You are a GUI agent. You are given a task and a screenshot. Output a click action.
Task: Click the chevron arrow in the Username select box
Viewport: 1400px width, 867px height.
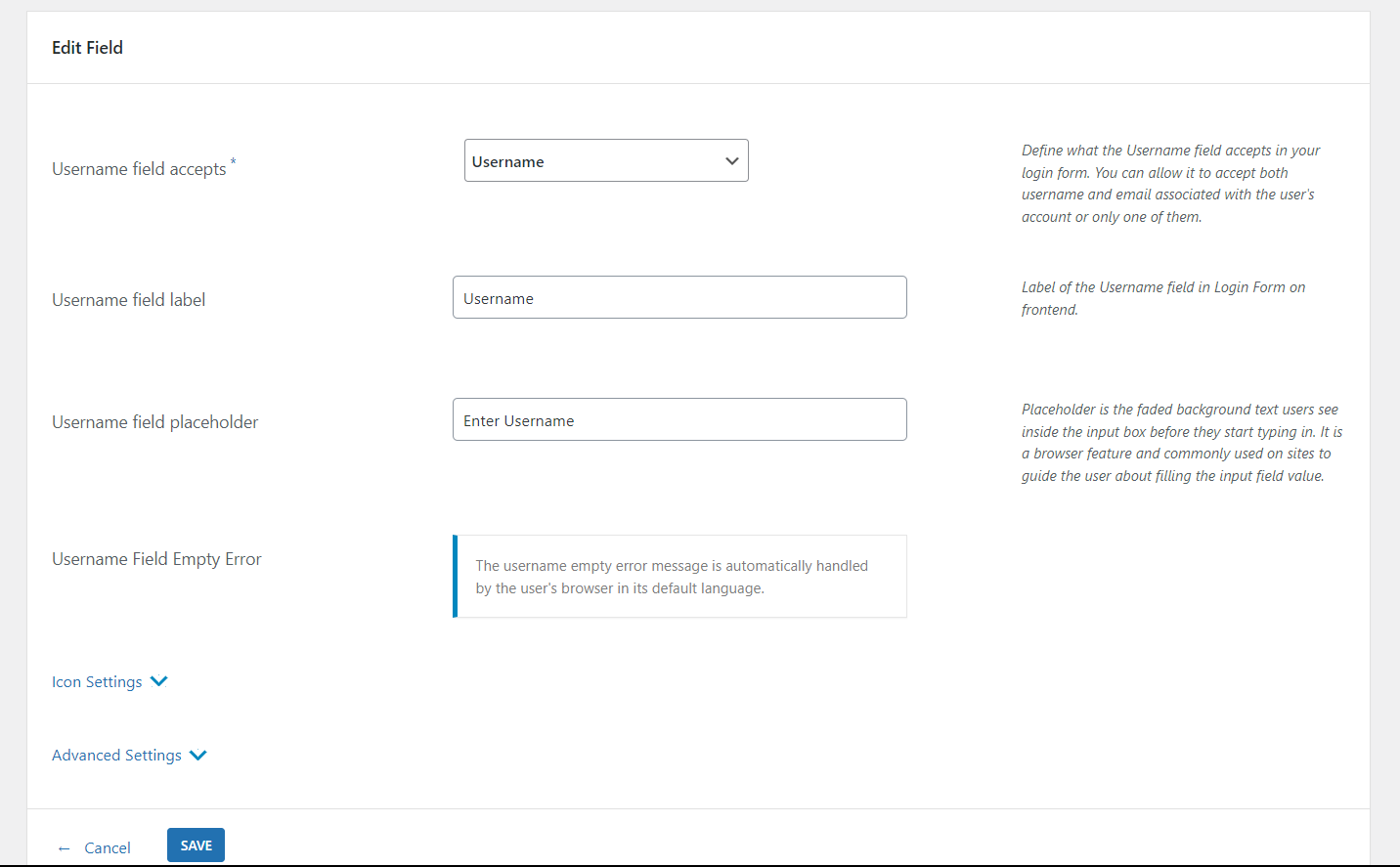(731, 161)
